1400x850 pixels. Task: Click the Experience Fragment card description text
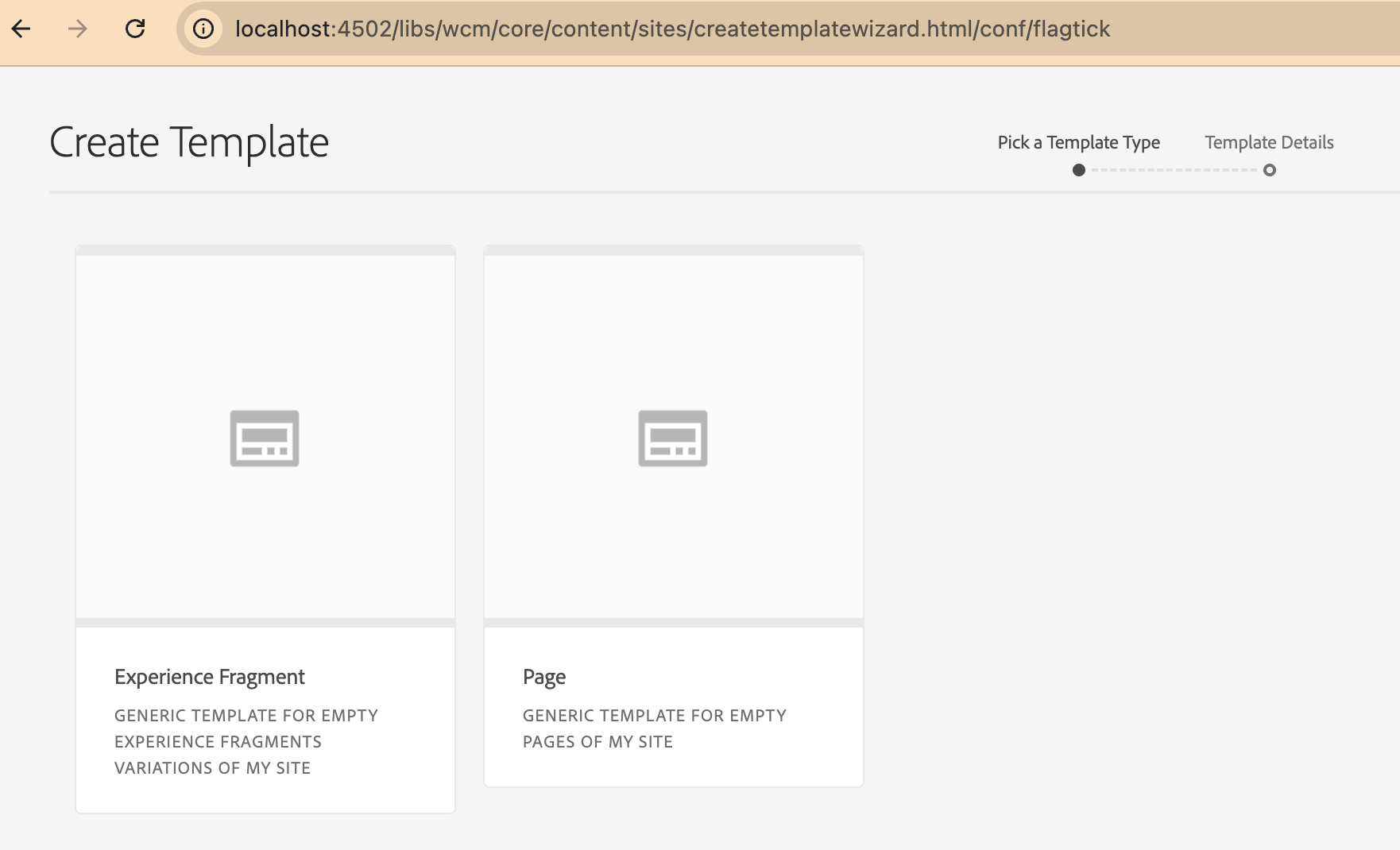(x=246, y=741)
